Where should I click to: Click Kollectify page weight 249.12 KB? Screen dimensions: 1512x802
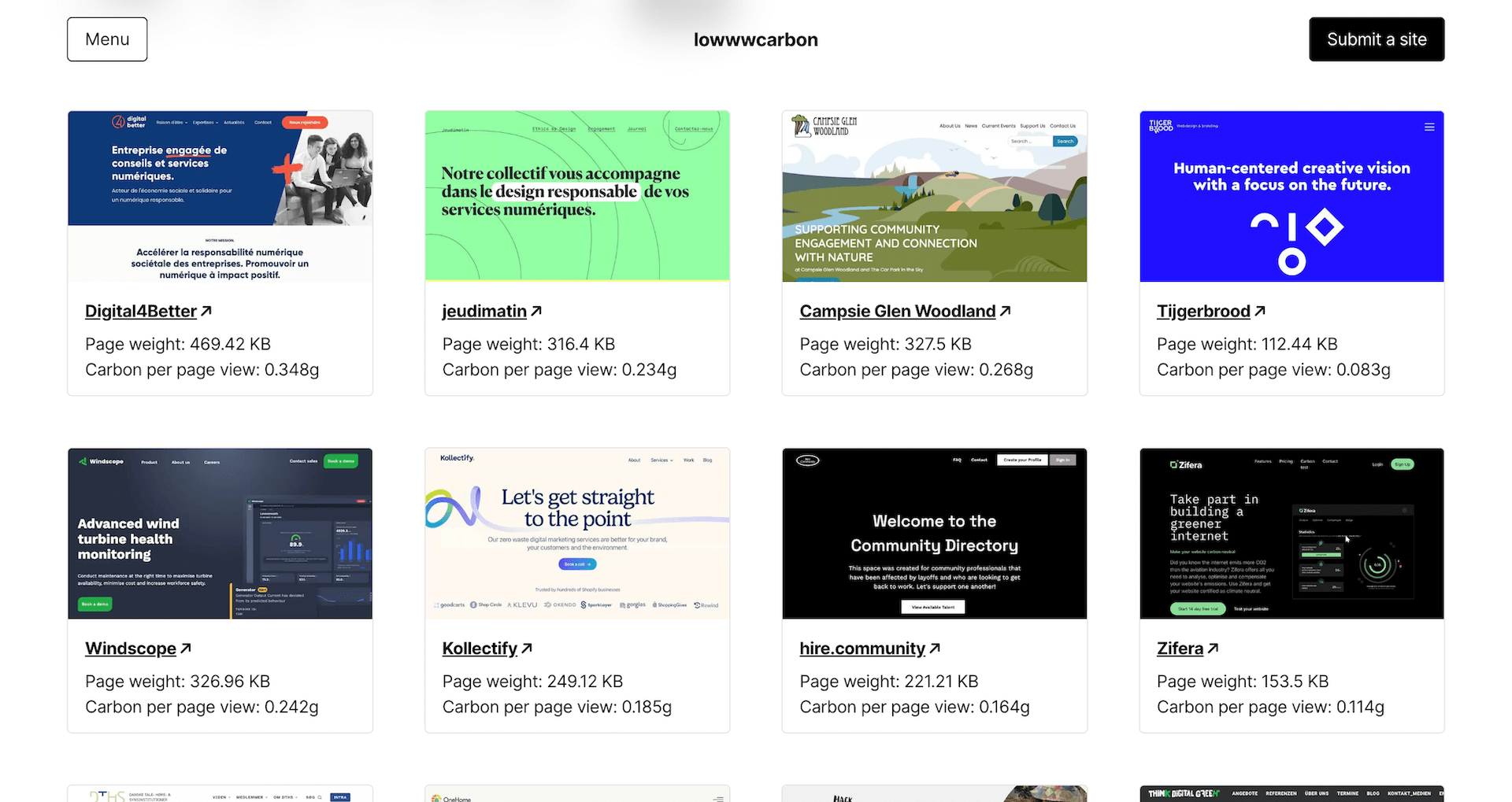[x=532, y=682]
